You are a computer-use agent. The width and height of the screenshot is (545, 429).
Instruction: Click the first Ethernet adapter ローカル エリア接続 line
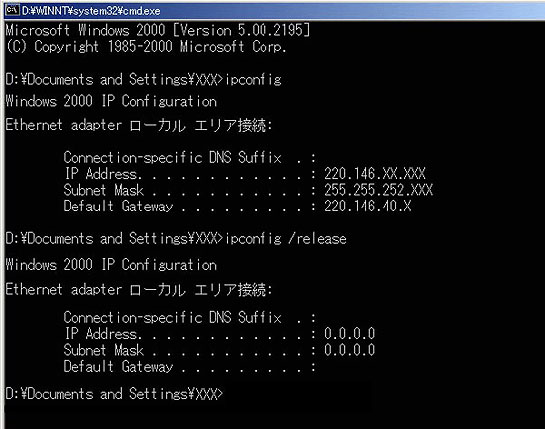[139, 125]
